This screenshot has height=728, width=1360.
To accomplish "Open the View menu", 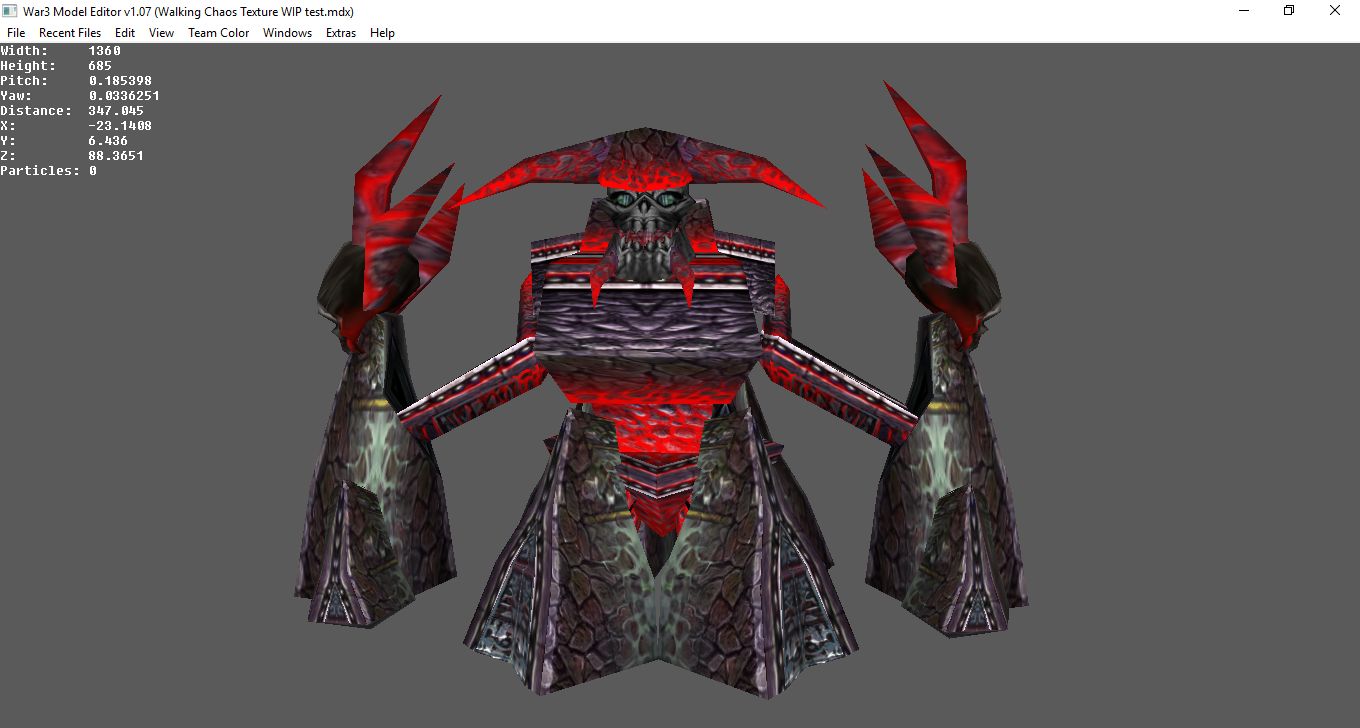I will (161, 33).
